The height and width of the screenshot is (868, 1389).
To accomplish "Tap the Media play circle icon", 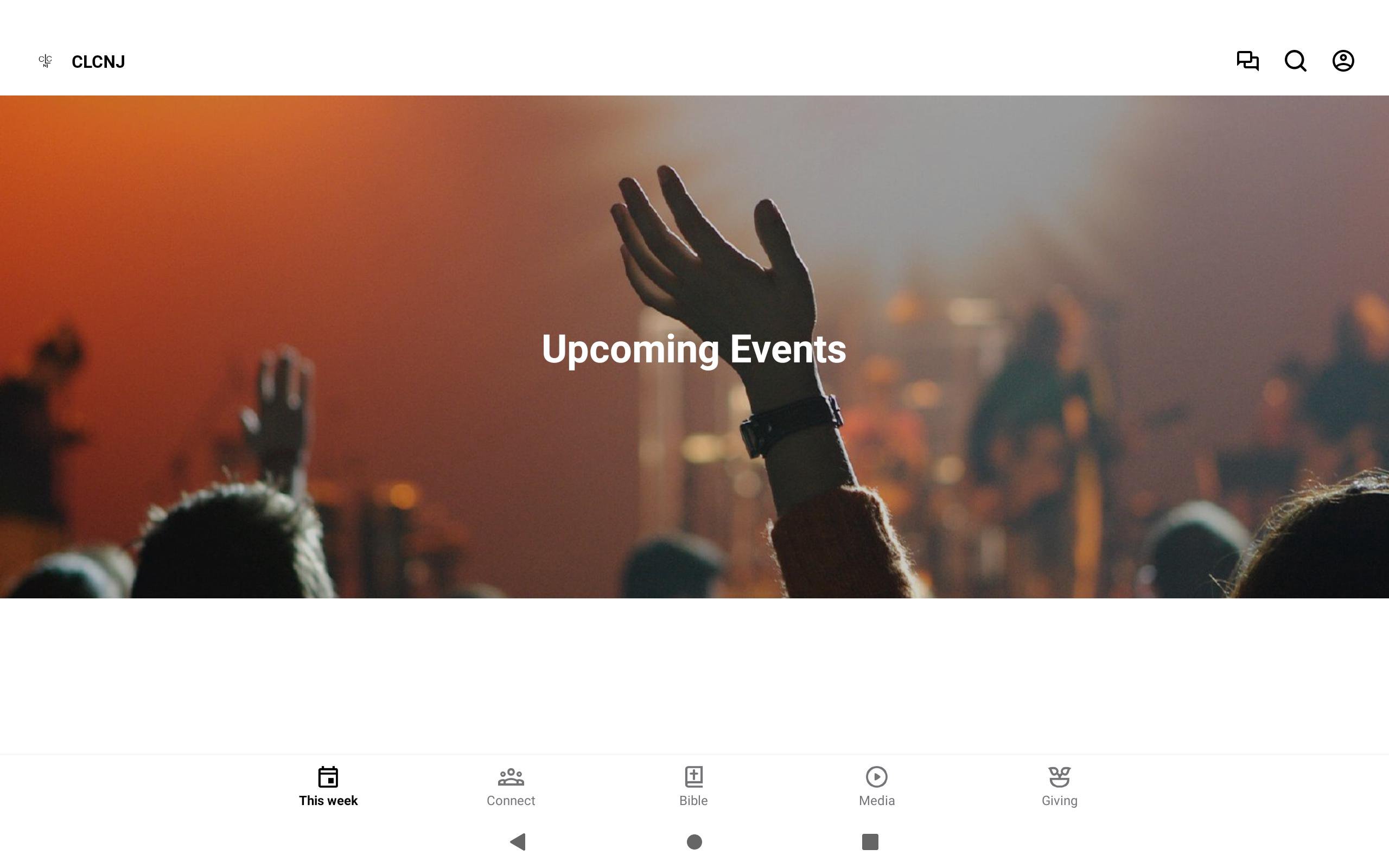I will pyautogui.click(x=876, y=777).
